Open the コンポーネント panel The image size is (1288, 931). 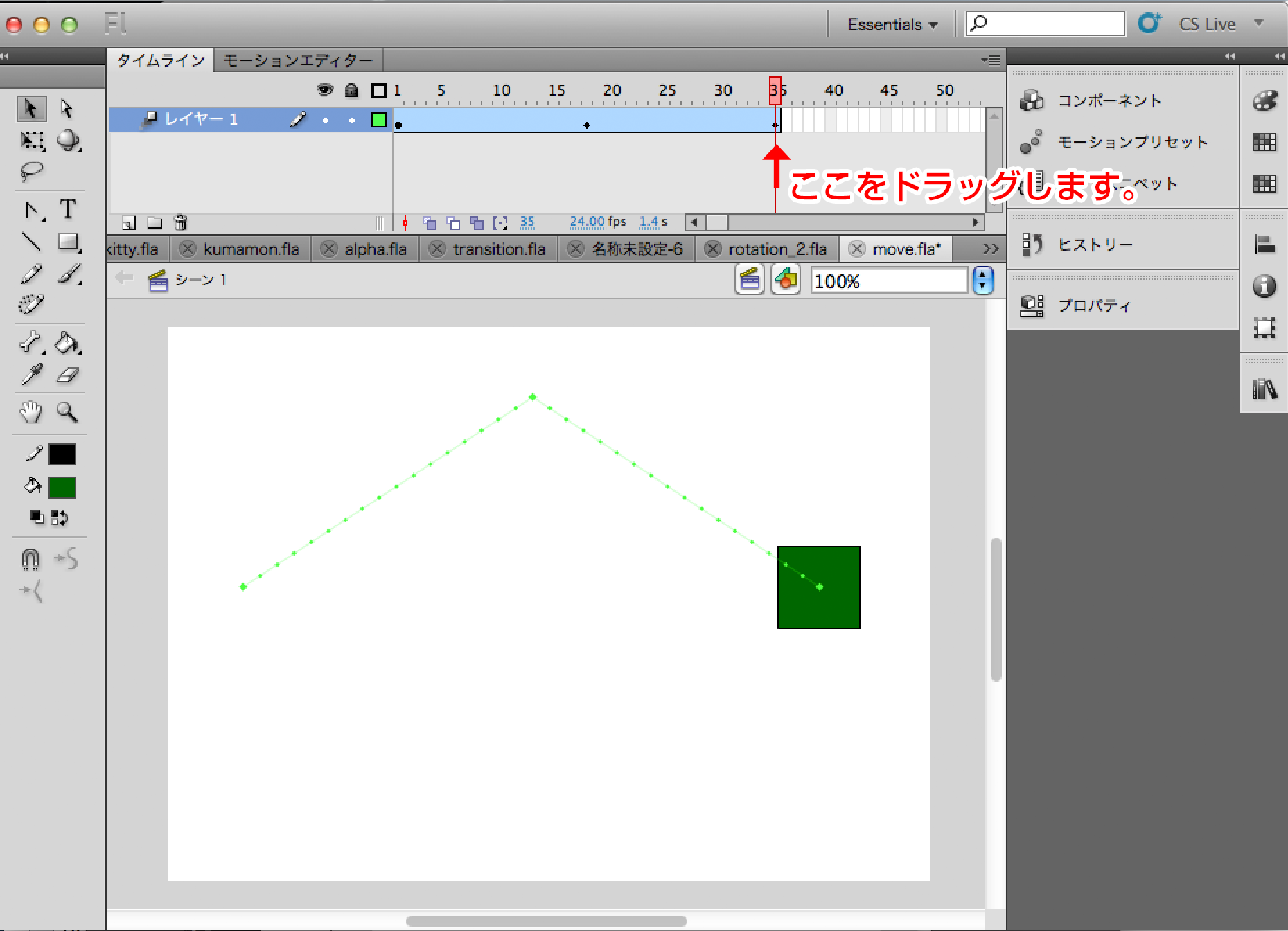click(1109, 101)
